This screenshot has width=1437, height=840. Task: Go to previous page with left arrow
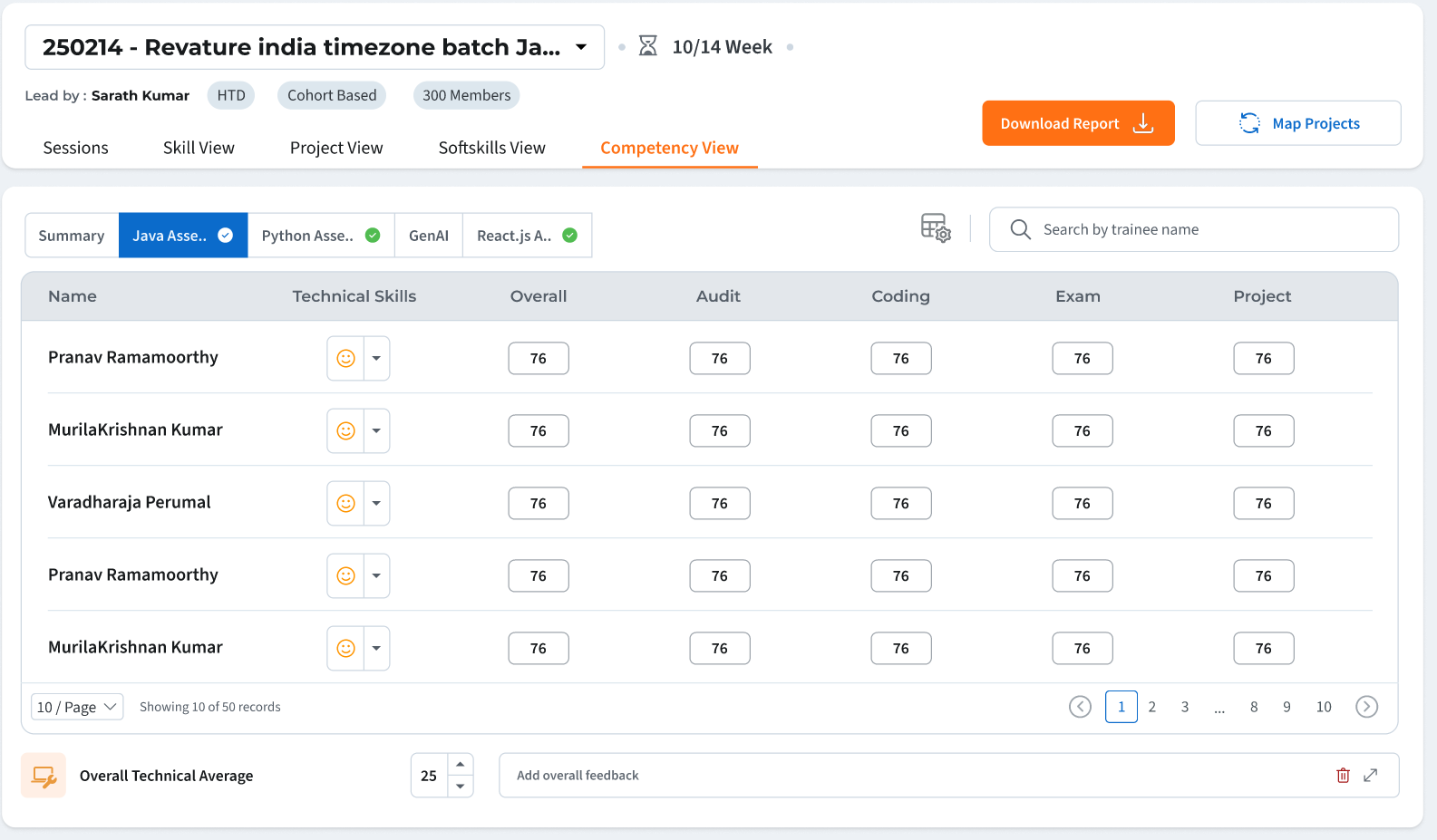click(x=1080, y=707)
